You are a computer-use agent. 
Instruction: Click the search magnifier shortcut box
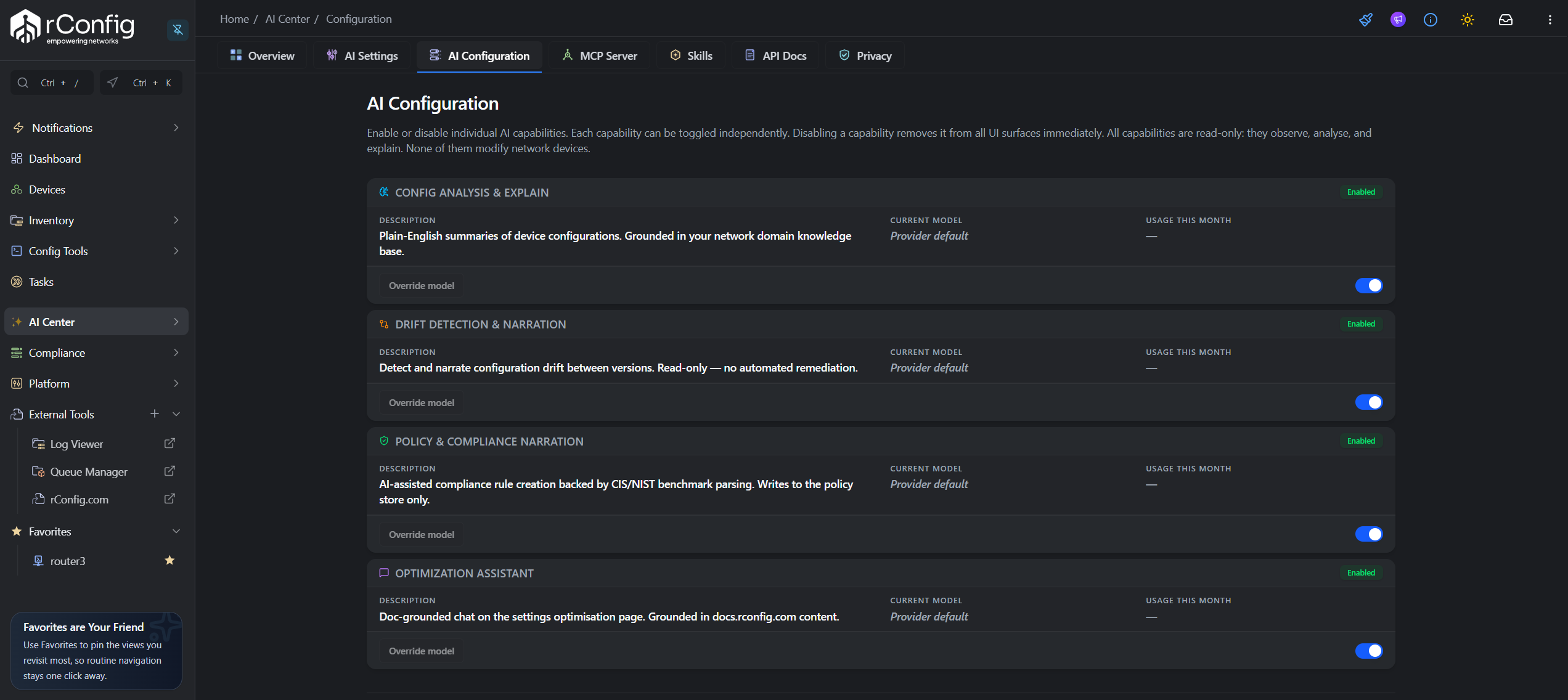[52, 83]
